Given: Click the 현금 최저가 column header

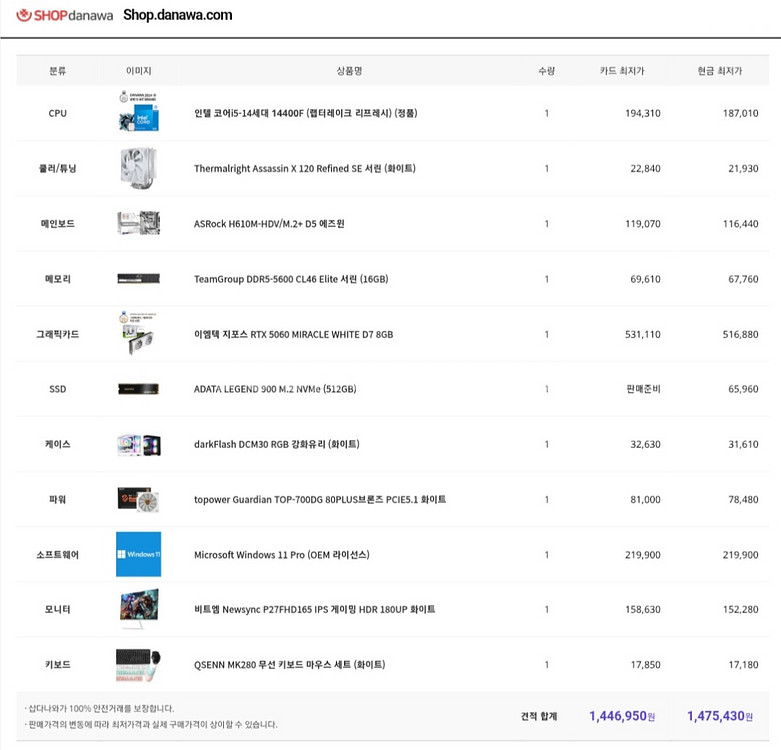Looking at the screenshot, I should point(720,71).
